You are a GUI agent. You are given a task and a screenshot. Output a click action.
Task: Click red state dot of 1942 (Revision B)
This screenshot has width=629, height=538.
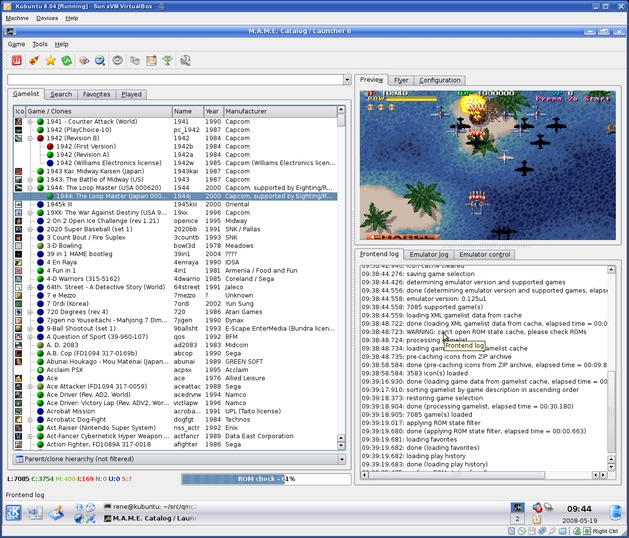[x=40, y=138]
